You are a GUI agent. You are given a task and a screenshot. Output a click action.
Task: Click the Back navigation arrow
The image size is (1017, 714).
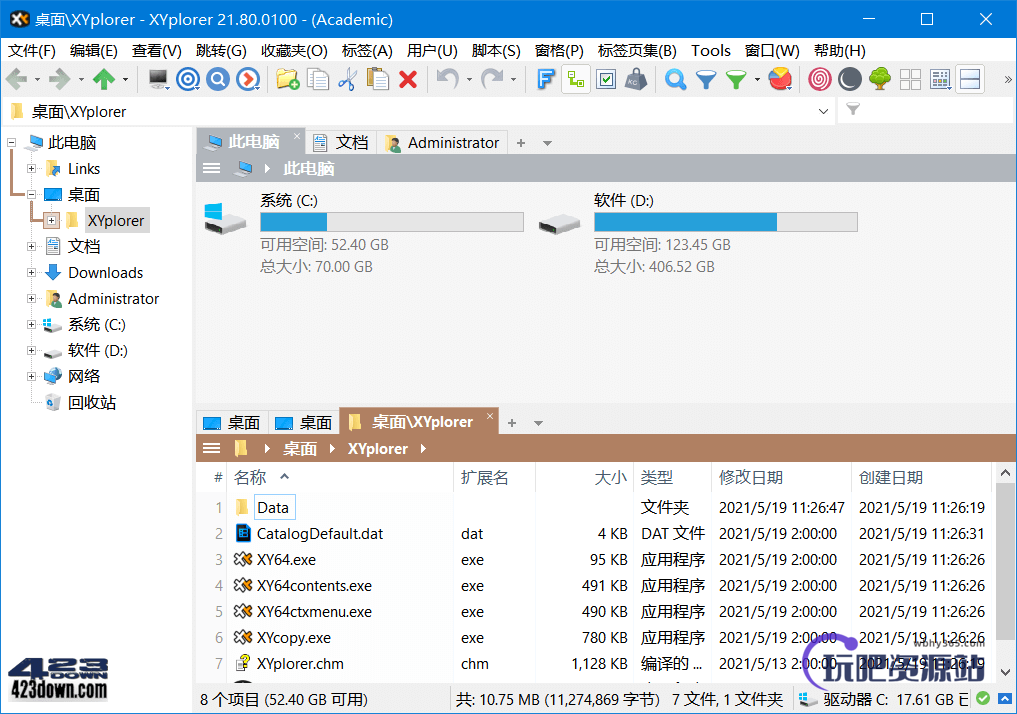(x=16, y=80)
